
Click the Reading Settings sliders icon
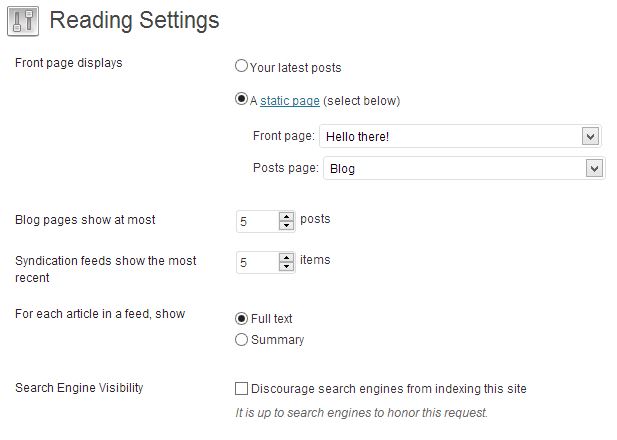[23, 21]
